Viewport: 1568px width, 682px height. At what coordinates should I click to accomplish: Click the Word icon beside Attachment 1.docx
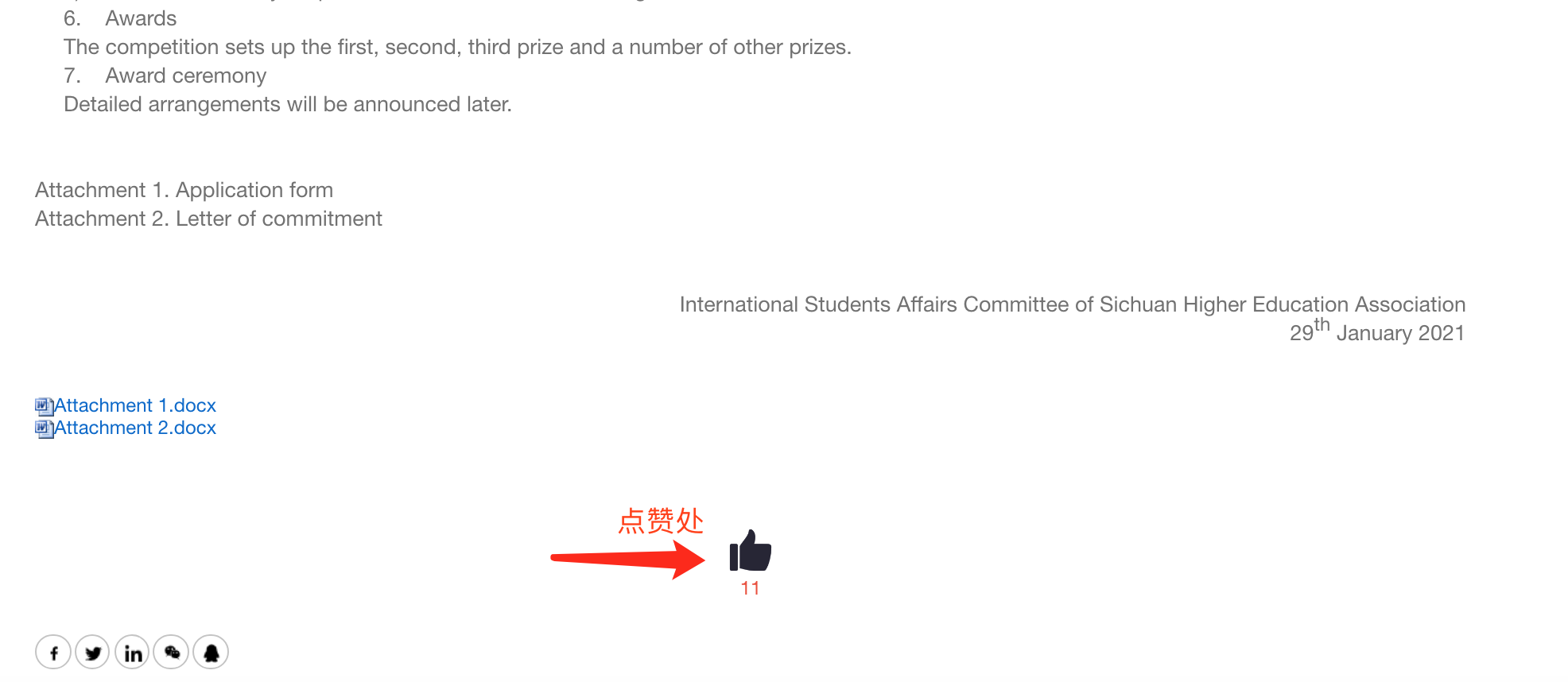coord(44,406)
